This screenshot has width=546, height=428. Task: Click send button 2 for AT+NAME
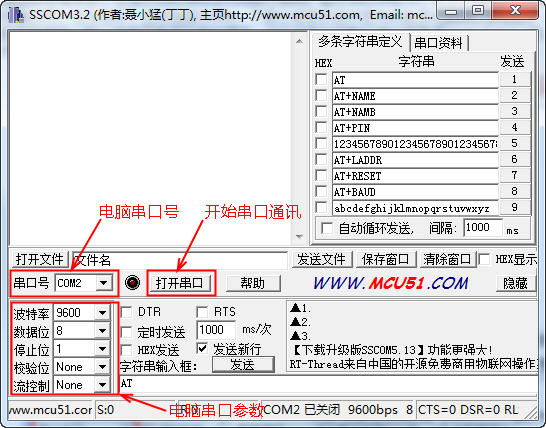coord(515,95)
